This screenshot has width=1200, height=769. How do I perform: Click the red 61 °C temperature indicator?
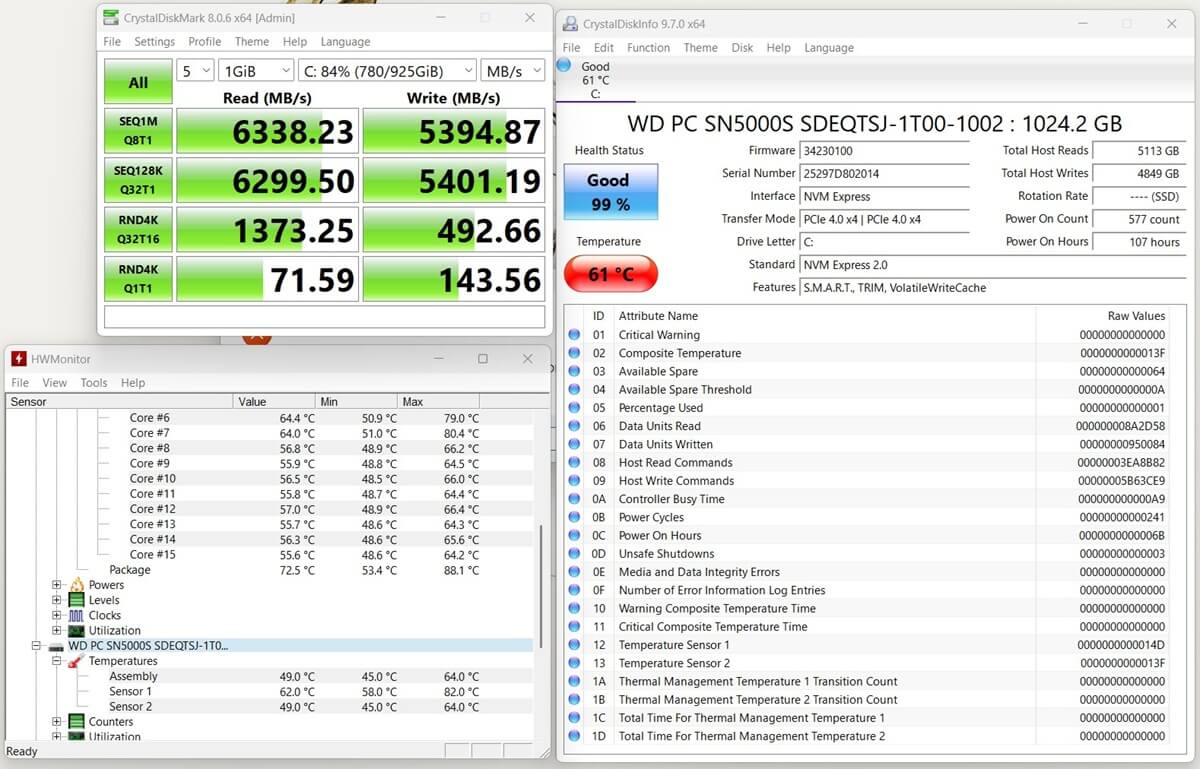point(609,273)
